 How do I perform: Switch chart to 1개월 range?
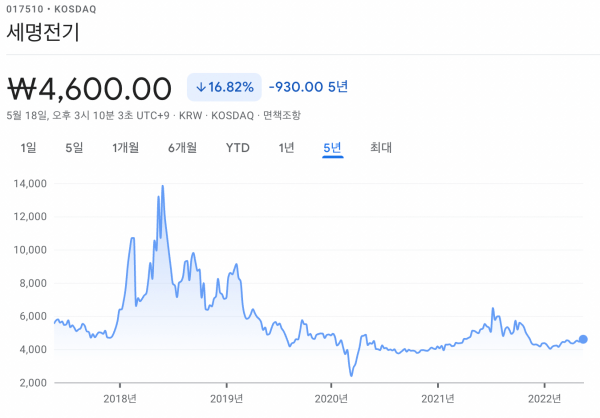click(126, 148)
